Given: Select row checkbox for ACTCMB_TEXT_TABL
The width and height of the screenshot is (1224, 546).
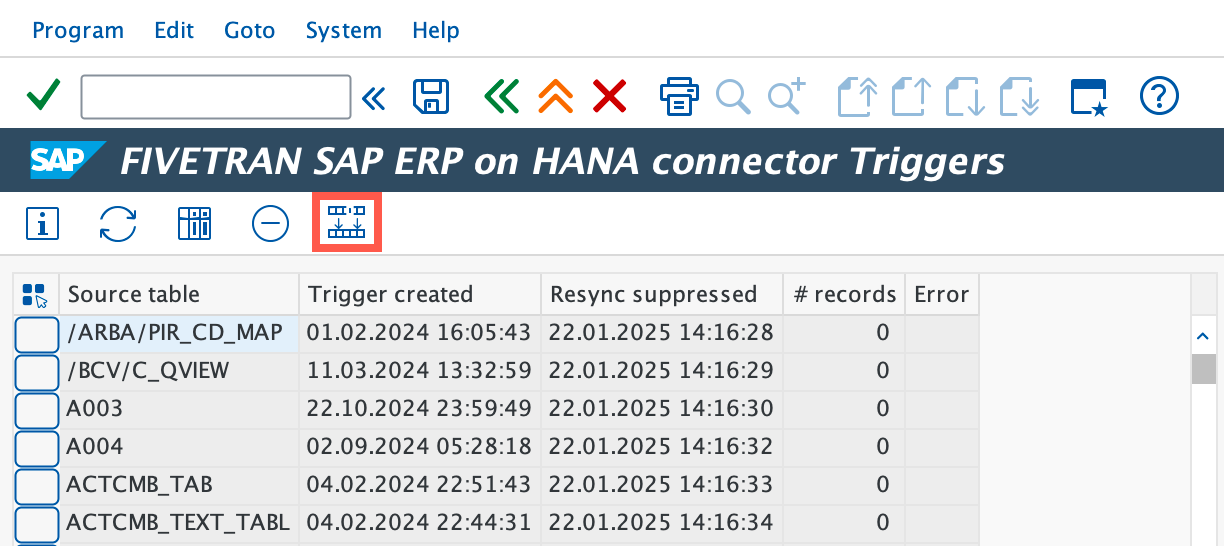Looking at the screenshot, I should tap(37, 524).
